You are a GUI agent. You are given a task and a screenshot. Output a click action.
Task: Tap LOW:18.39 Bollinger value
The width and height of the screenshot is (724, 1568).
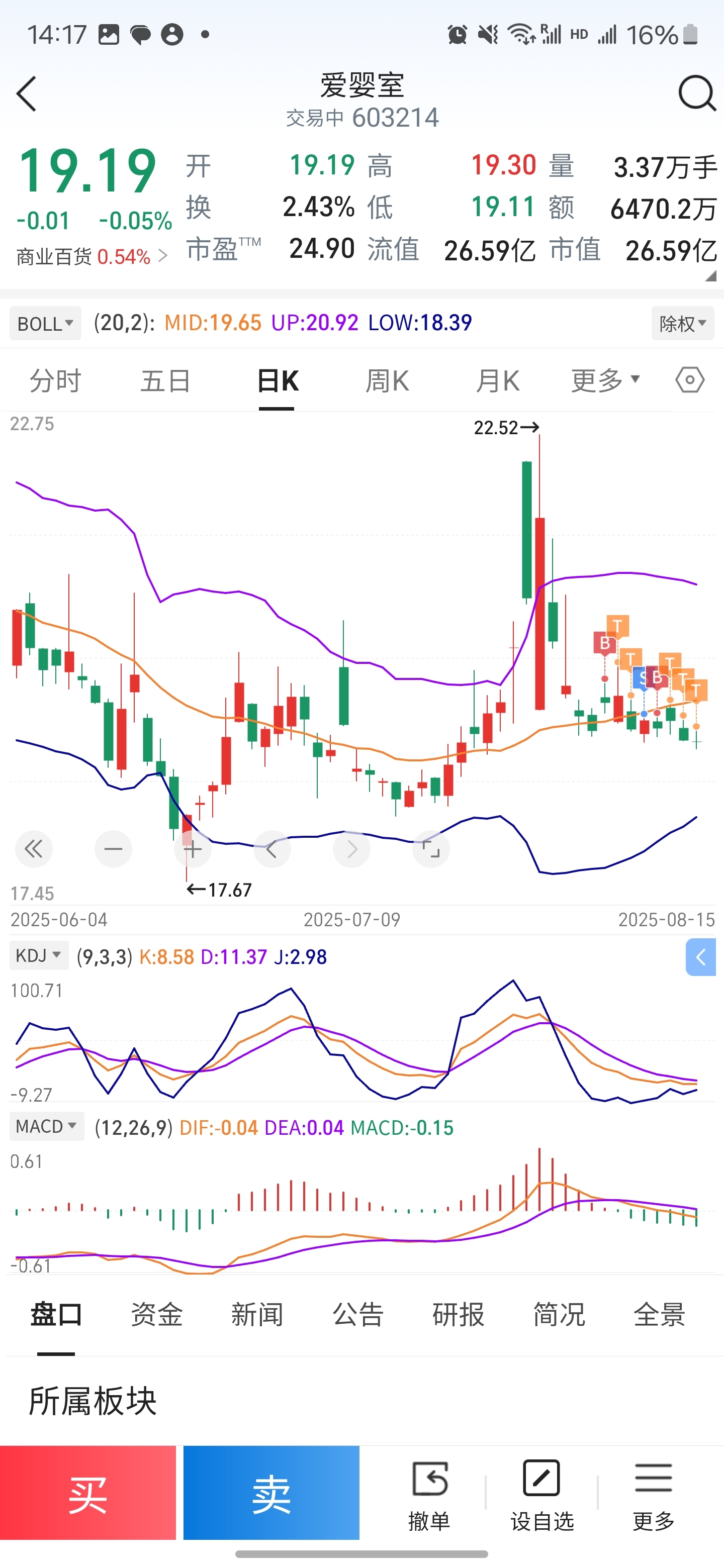[420, 323]
